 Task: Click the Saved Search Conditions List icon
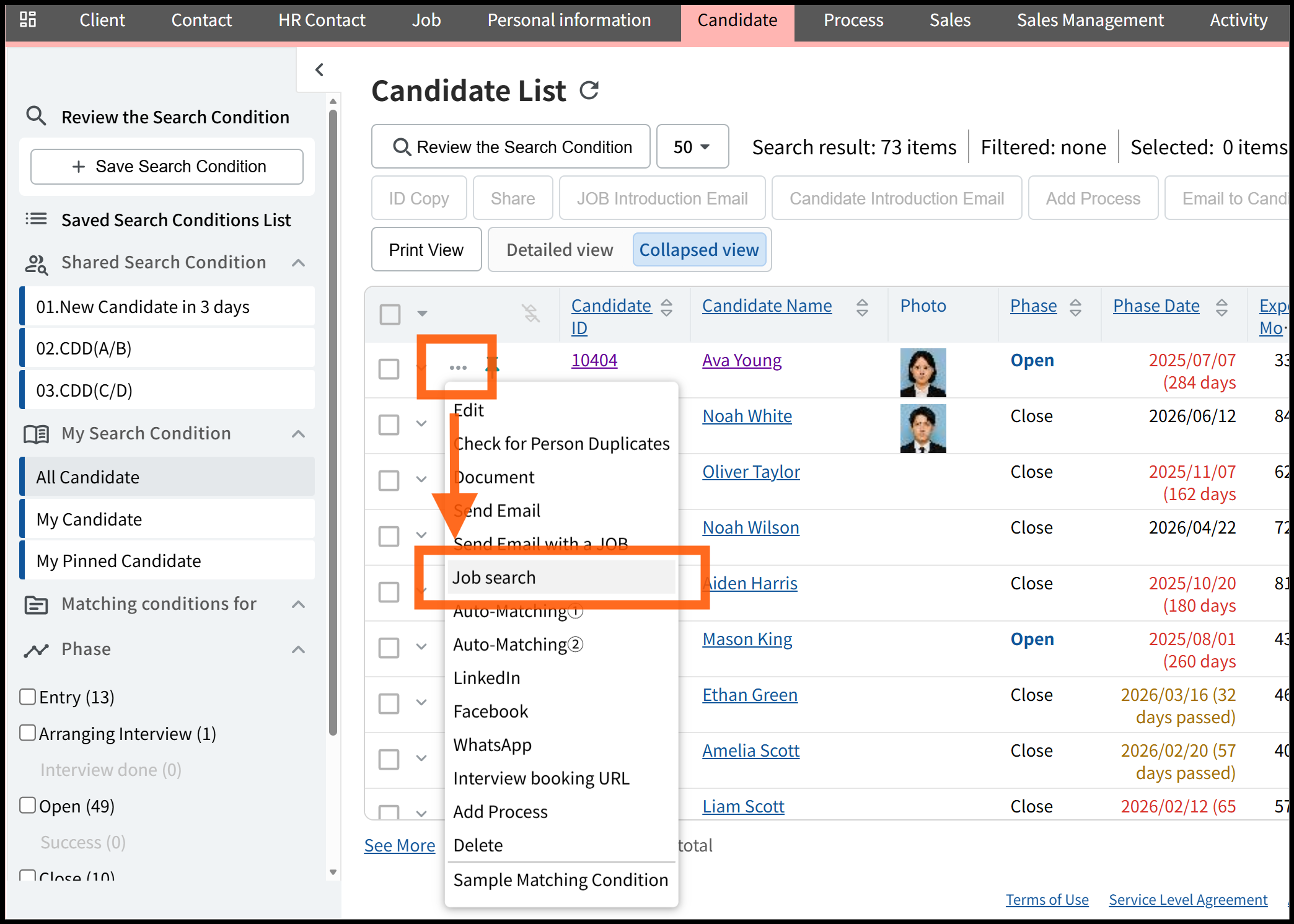(x=36, y=219)
